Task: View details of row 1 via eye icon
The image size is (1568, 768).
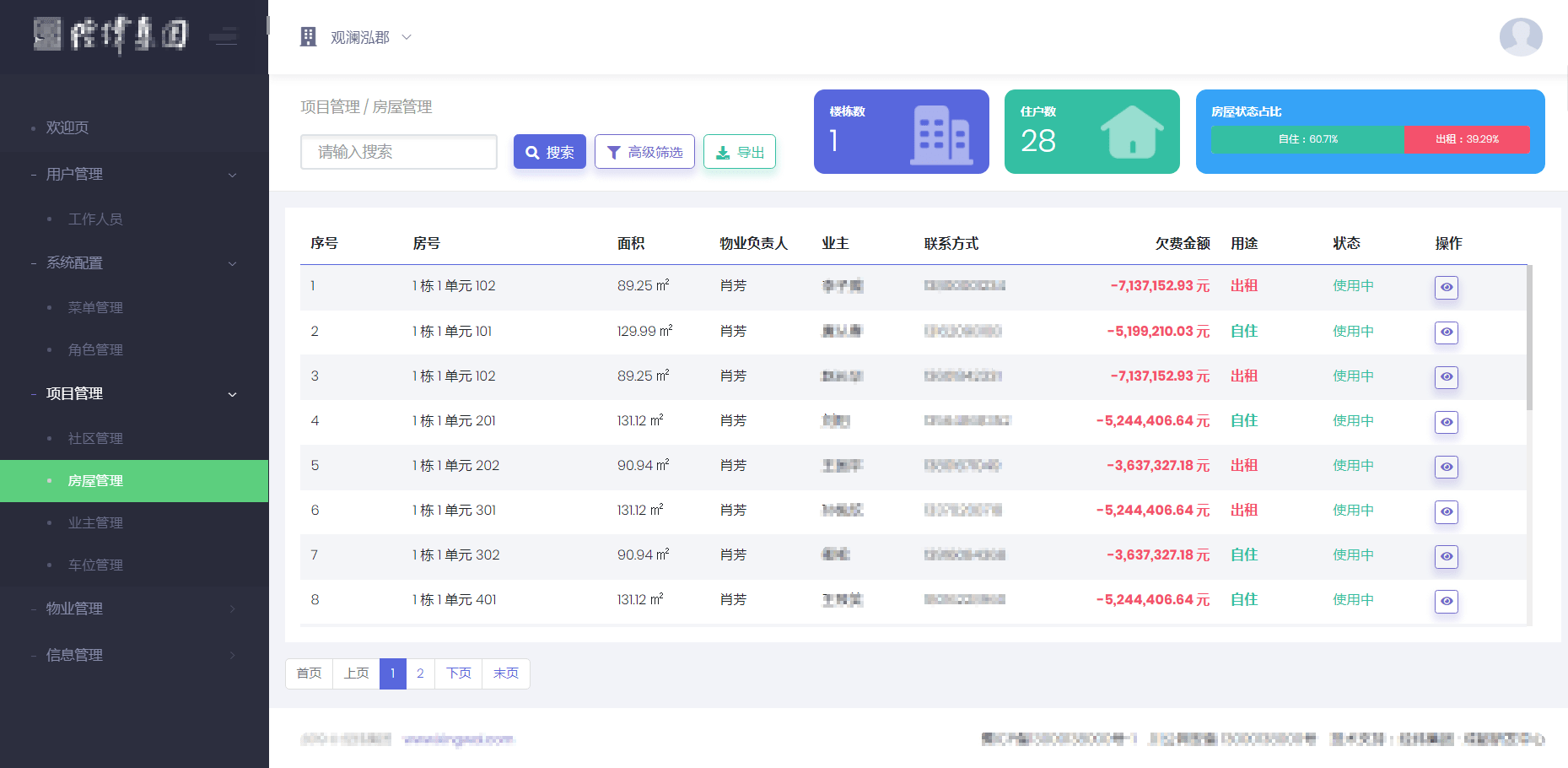Action: click(x=1446, y=288)
